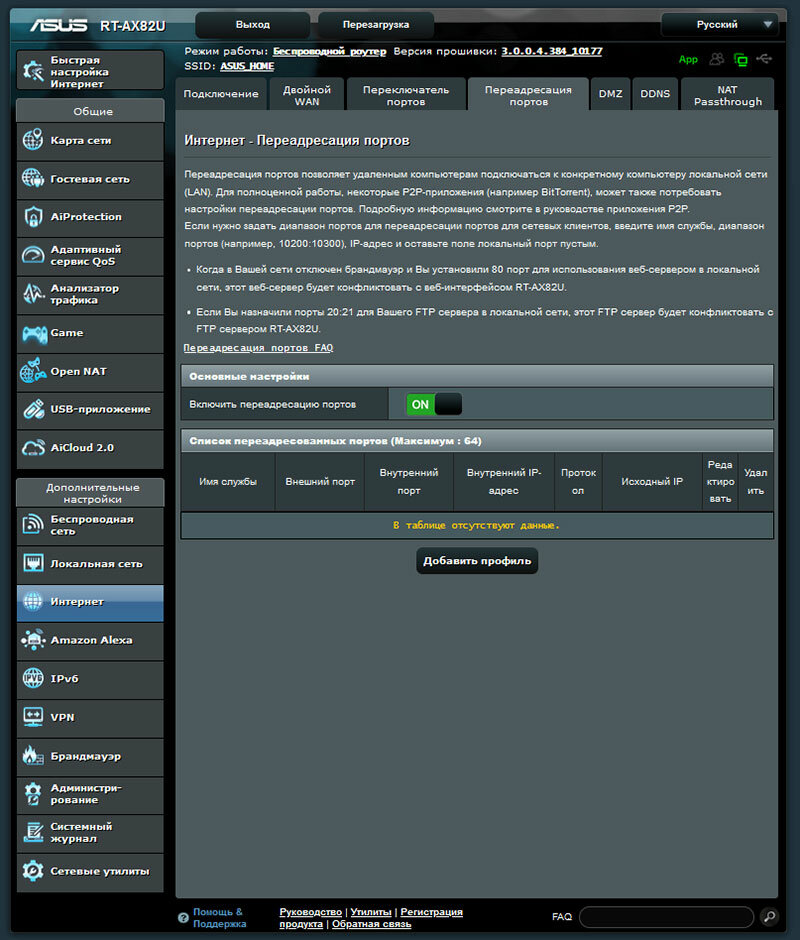The image size is (800, 940).
Task: Open the firmware version 3.0.0.4.384_10177 link
Action: 552,51
